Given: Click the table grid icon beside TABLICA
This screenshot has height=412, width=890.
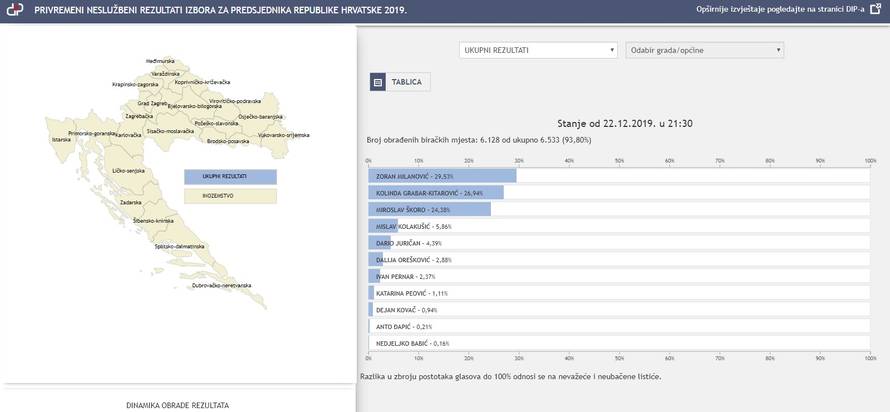Looking at the screenshot, I should [378, 83].
